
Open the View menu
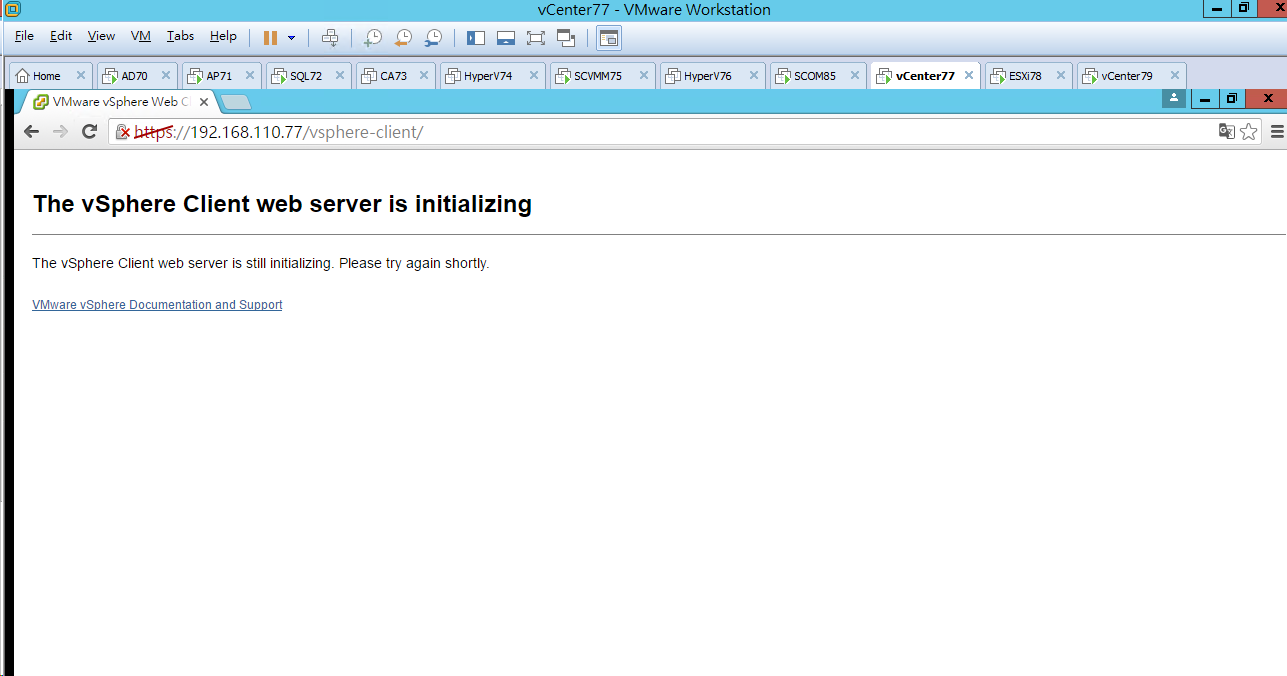101,36
